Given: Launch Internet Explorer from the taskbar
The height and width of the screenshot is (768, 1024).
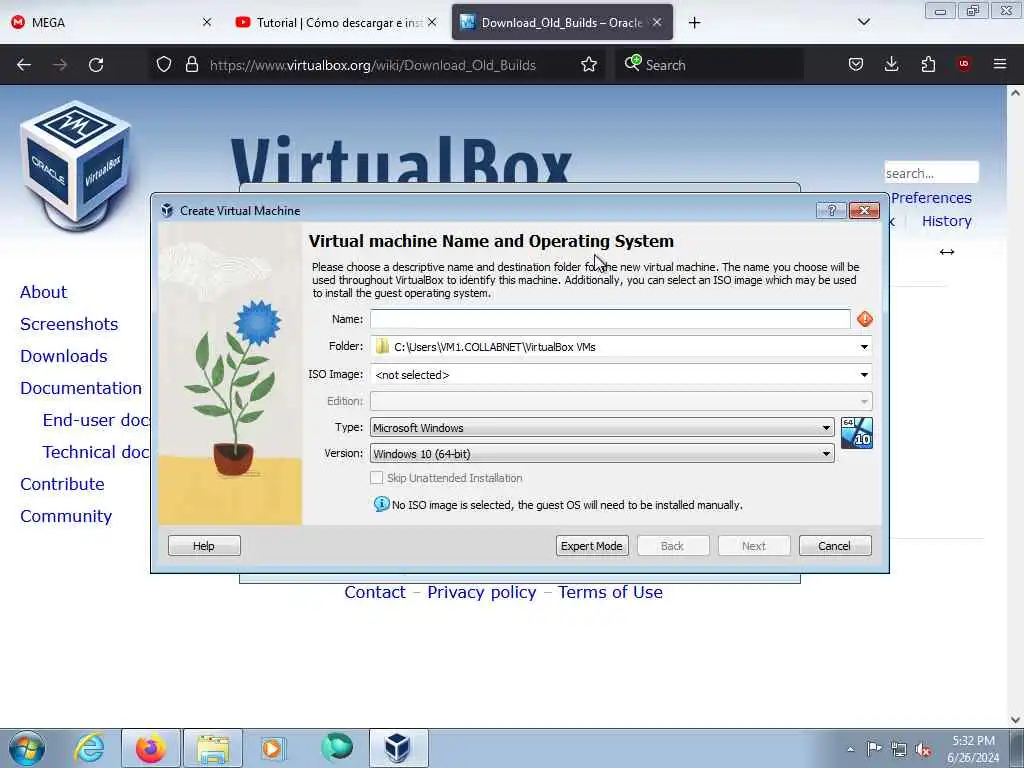Looking at the screenshot, I should [x=89, y=748].
